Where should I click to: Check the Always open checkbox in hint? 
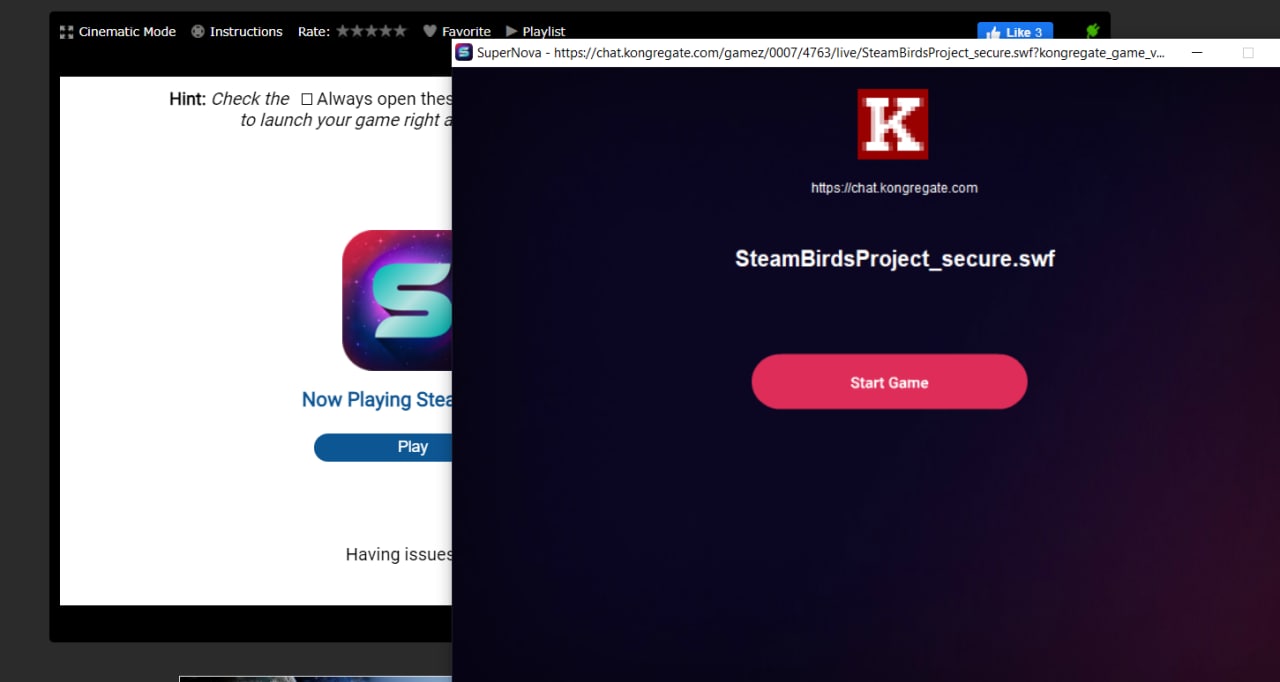pos(307,99)
